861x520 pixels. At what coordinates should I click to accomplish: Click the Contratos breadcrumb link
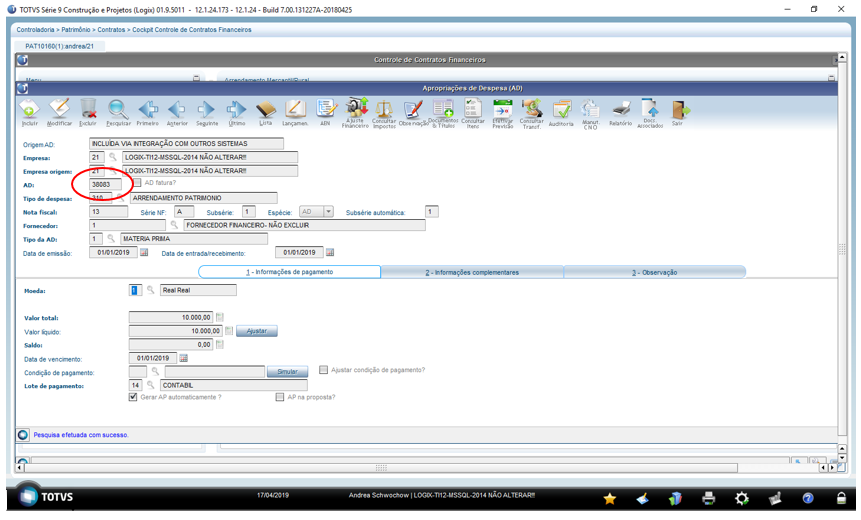click(111, 30)
